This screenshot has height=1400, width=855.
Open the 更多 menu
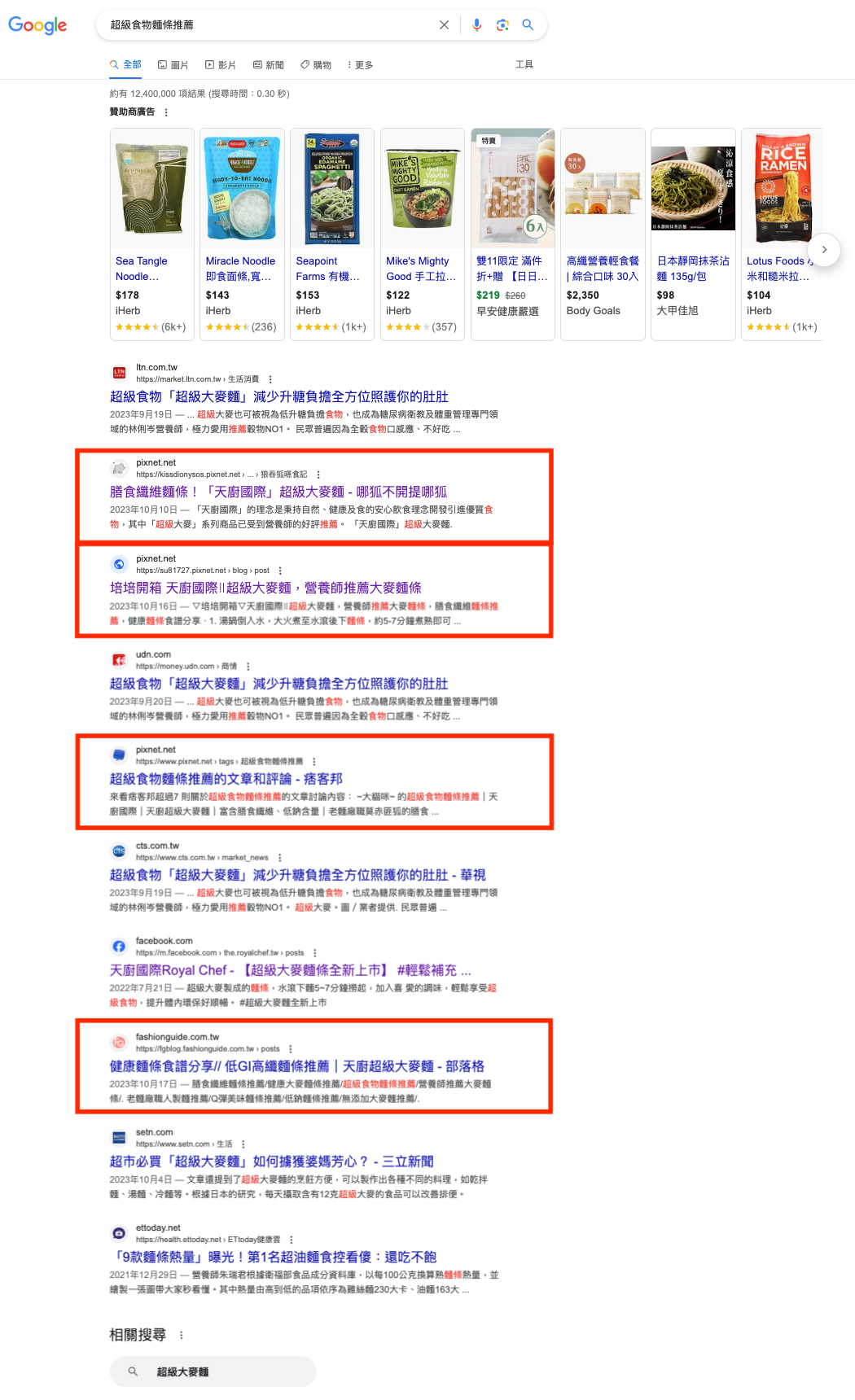[x=360, y=64]
